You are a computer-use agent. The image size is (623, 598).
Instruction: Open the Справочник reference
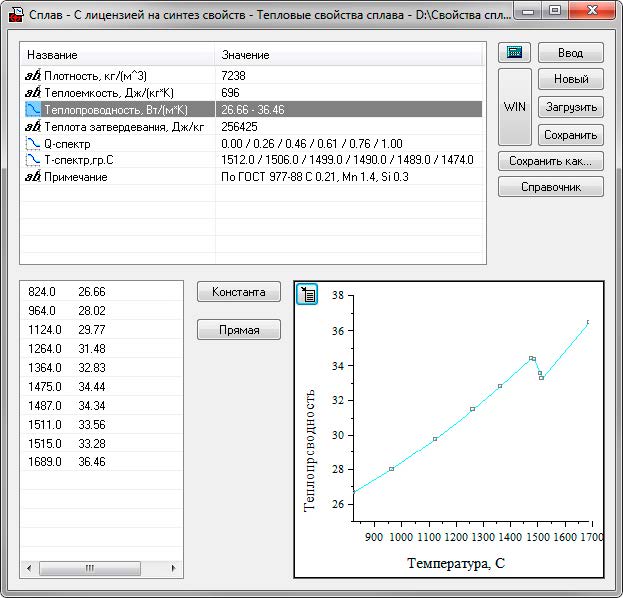551,187
